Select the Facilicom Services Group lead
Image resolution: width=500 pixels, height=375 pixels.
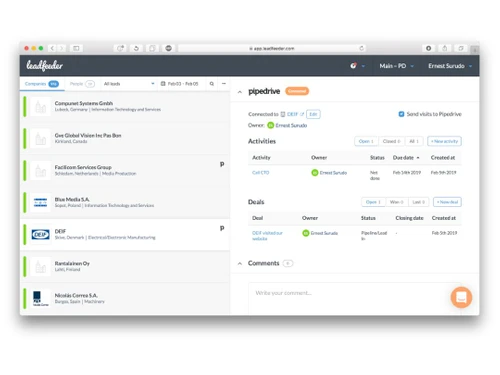125,170
